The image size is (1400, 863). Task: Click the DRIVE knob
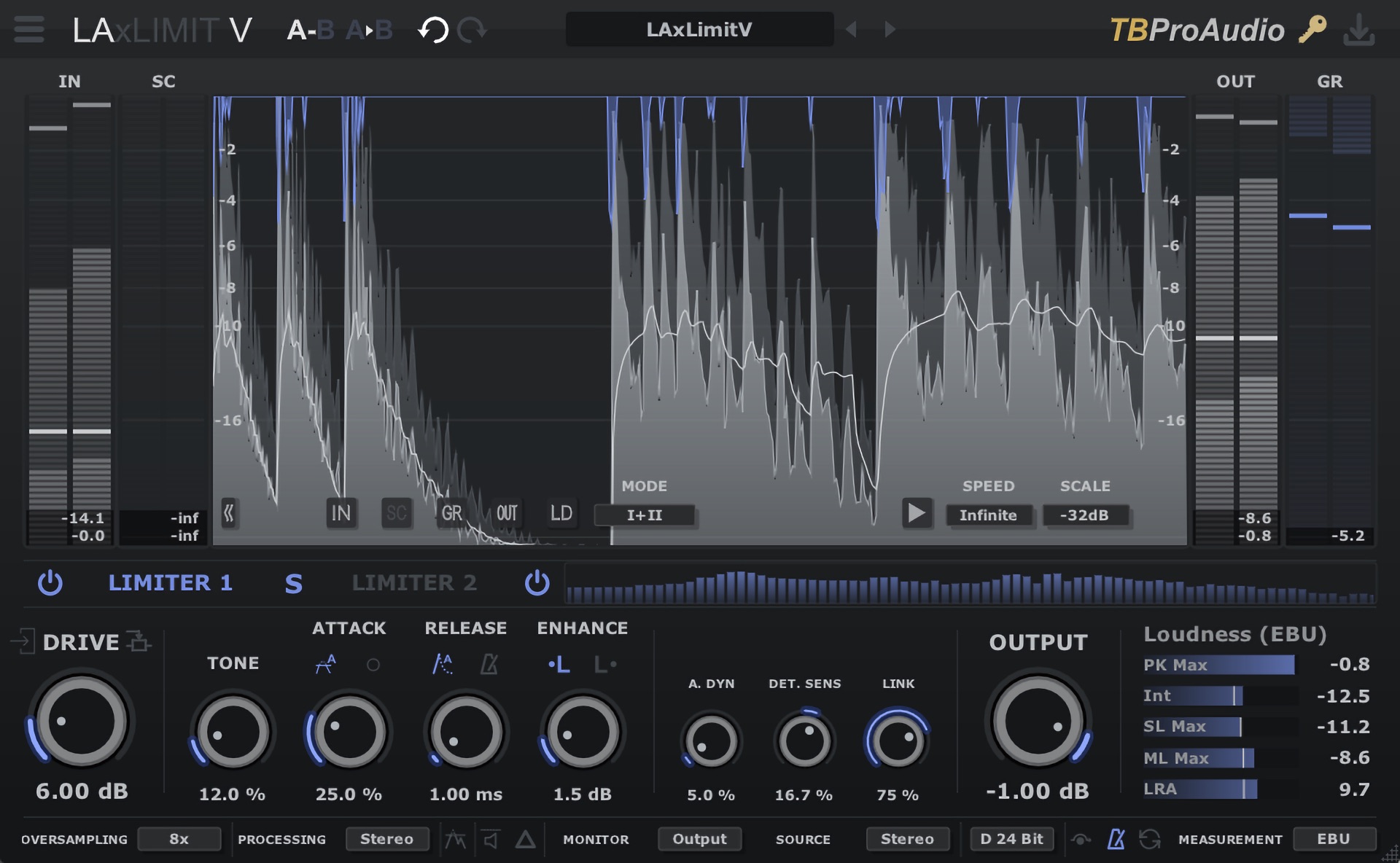coord(81,721)
